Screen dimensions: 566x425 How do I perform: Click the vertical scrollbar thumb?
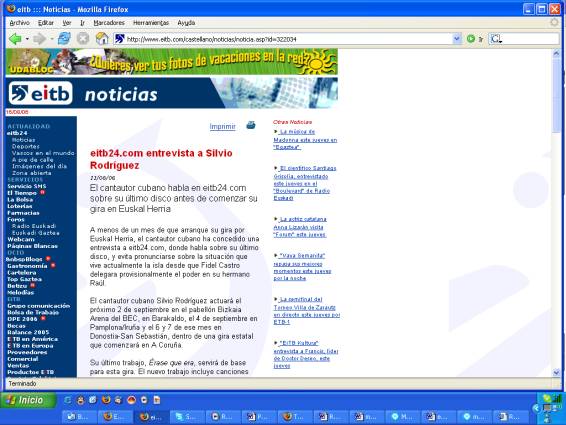click(x=556, y=95)
